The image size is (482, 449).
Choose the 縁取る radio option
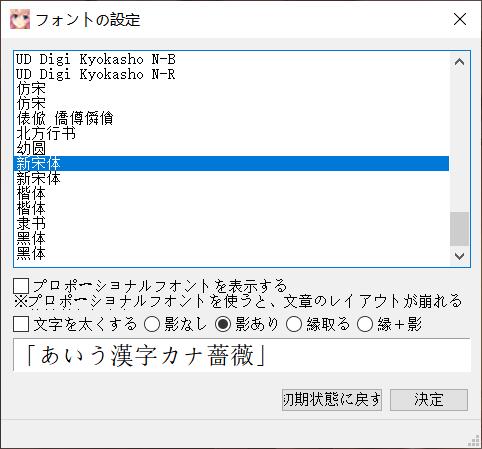[x=294, y=324]
